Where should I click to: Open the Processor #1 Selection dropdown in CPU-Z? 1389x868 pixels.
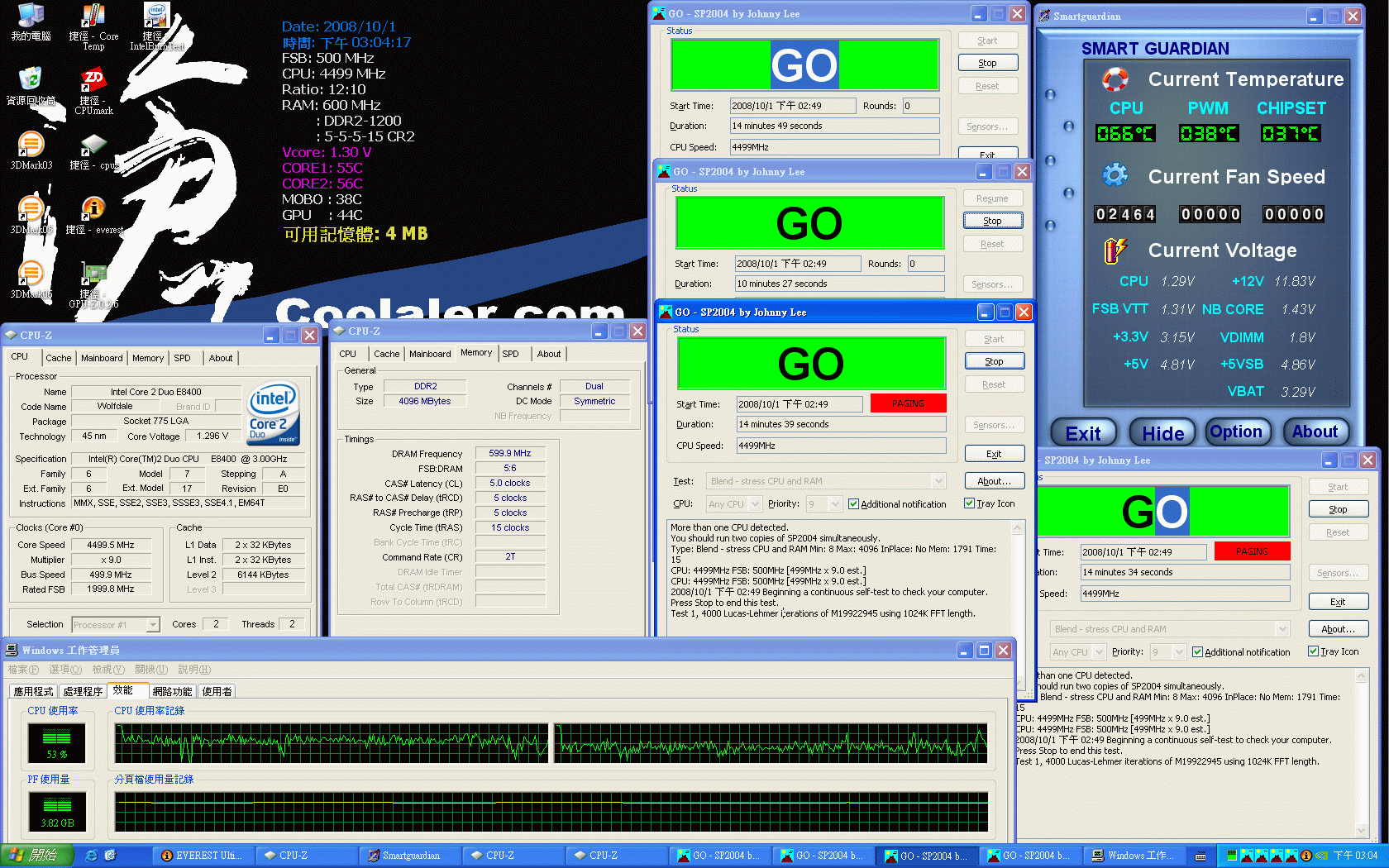[153, 625]
